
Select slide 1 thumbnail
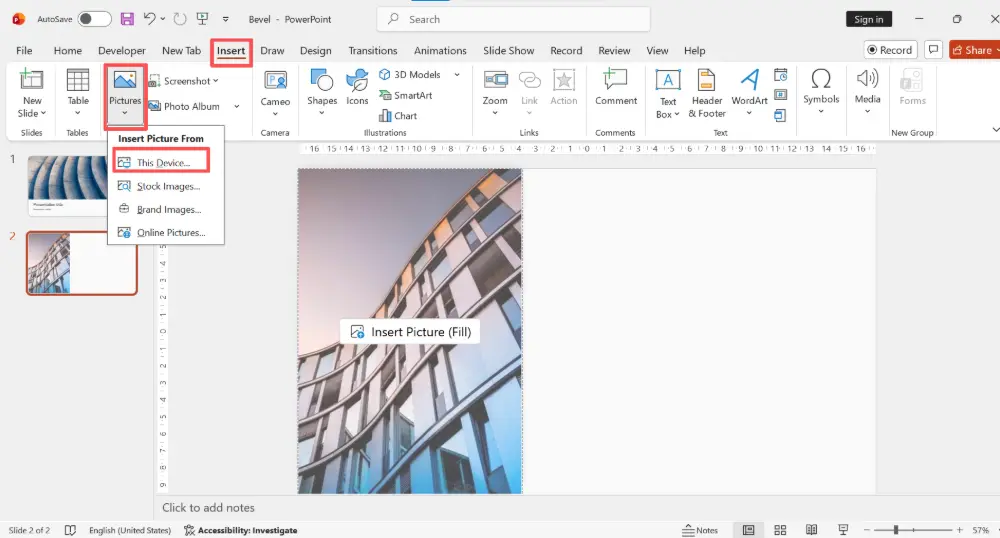68,185
